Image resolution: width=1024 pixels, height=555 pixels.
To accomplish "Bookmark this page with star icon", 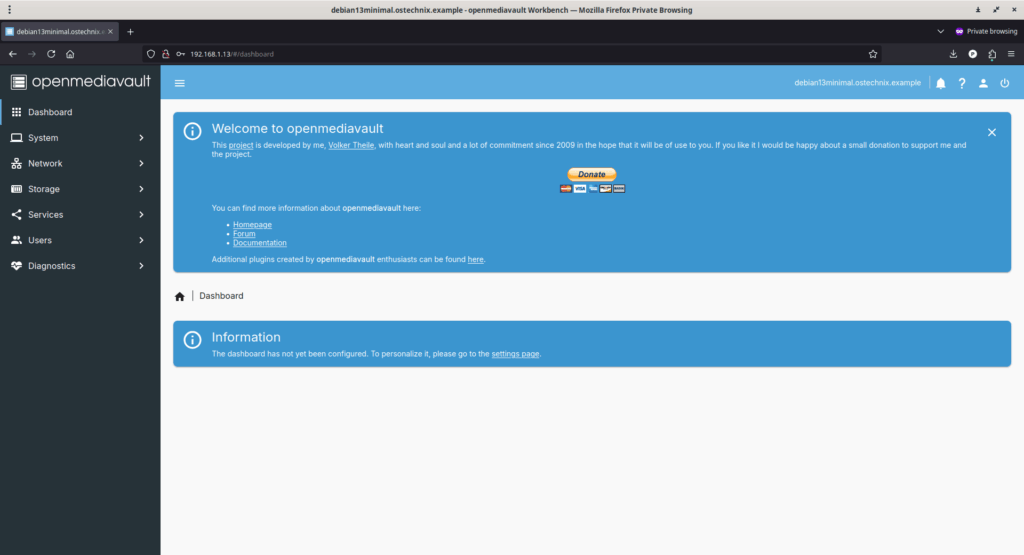I will [872, 54].
